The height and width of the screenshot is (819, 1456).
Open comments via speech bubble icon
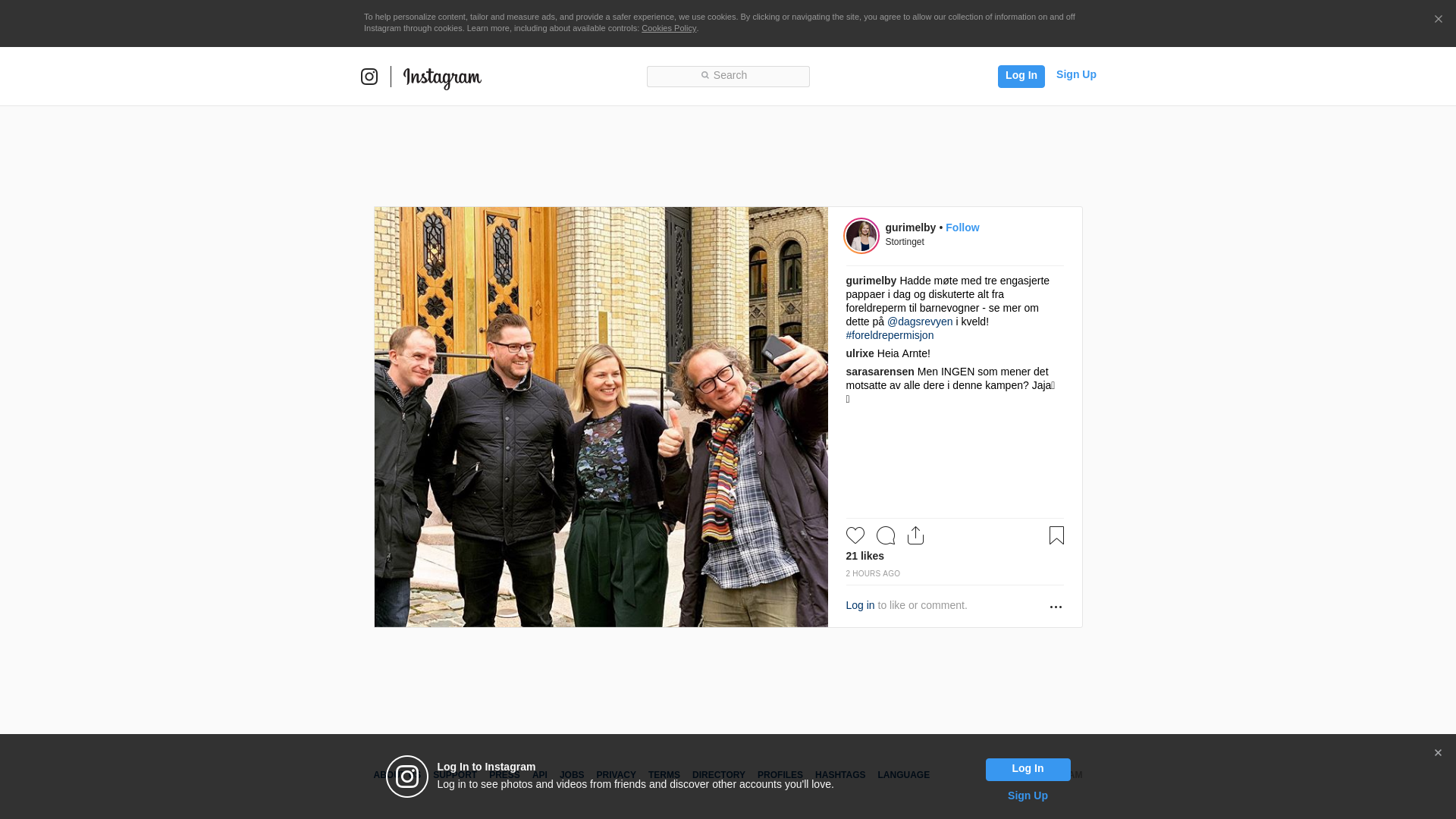(886, 535)
